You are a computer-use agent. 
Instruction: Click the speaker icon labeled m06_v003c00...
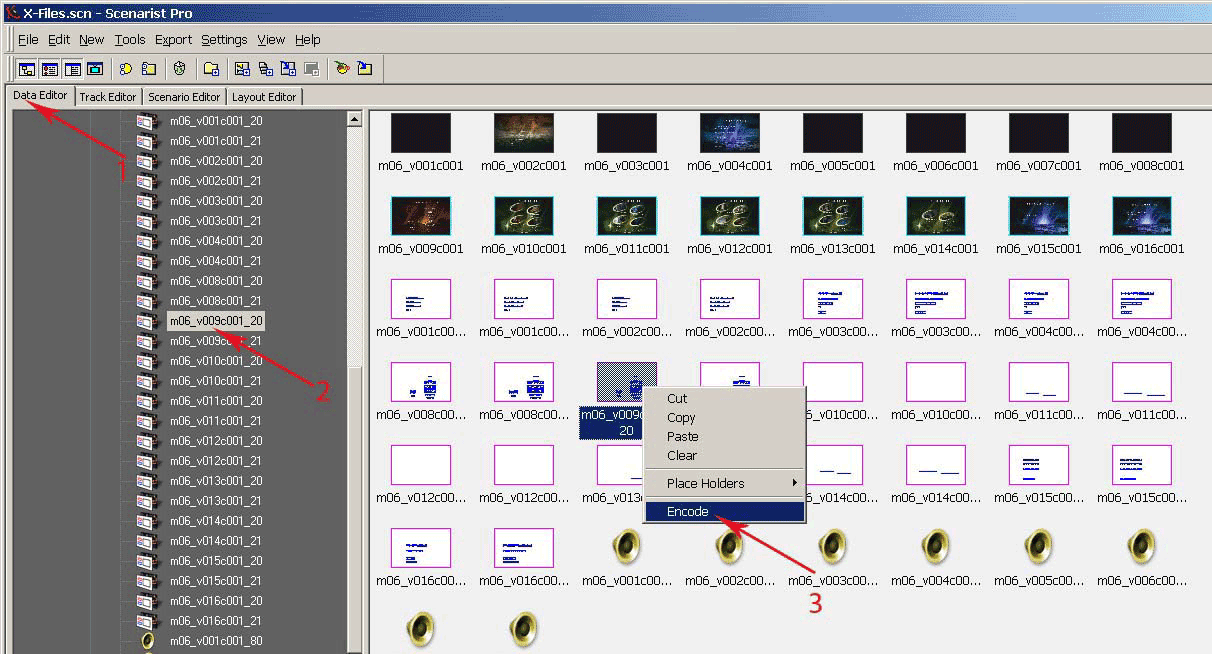(x=832, y=545)
